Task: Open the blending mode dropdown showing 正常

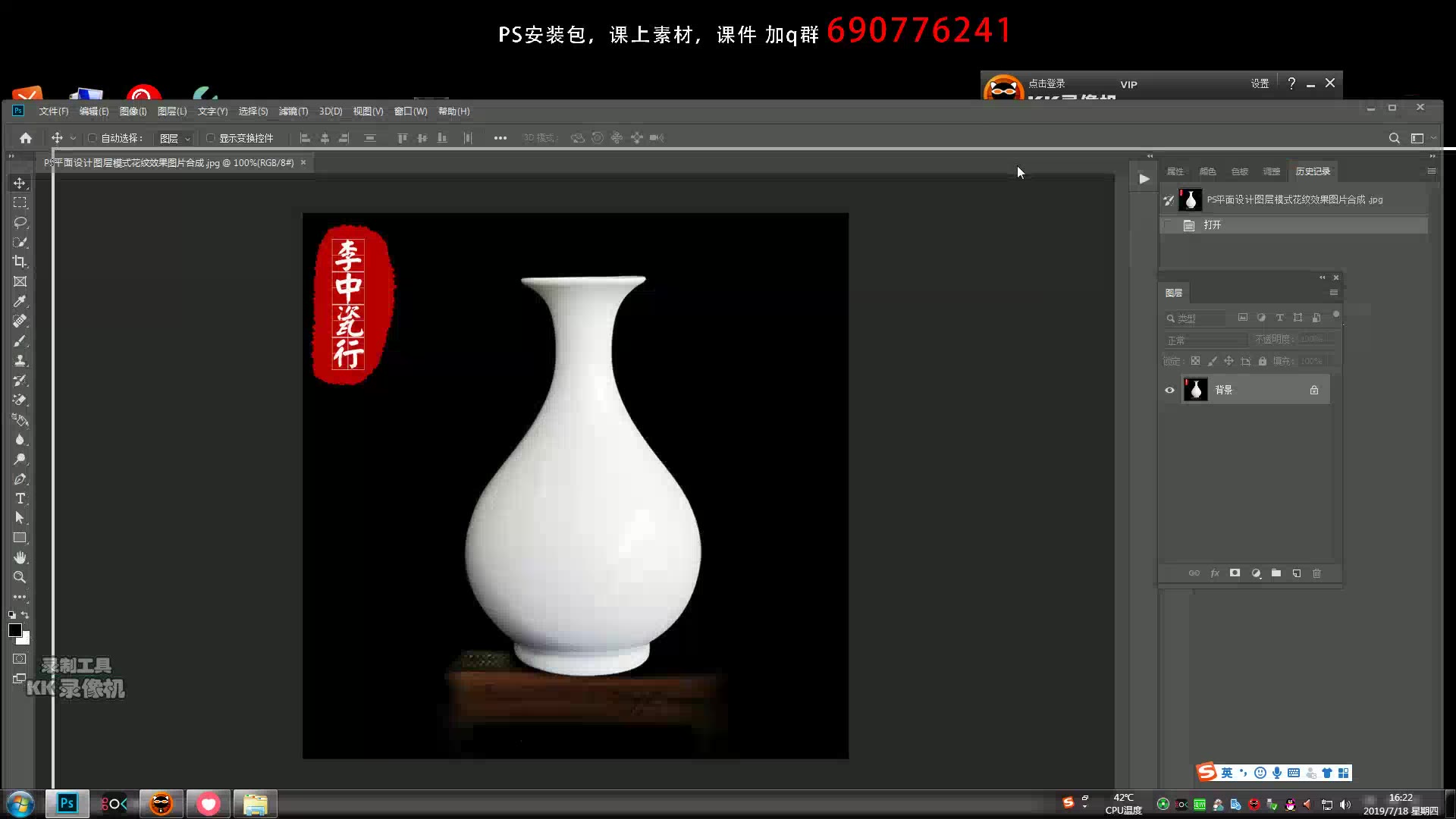Action: pos(1206,340)
